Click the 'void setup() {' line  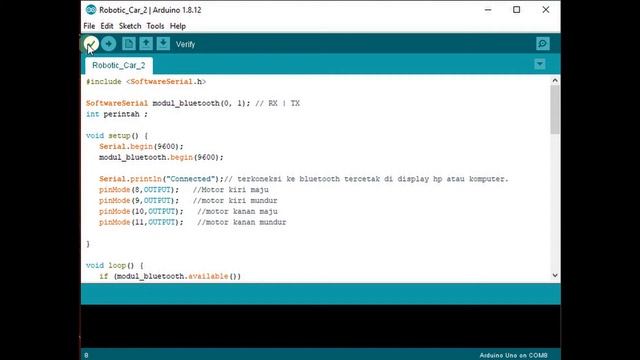pos(117,136)
